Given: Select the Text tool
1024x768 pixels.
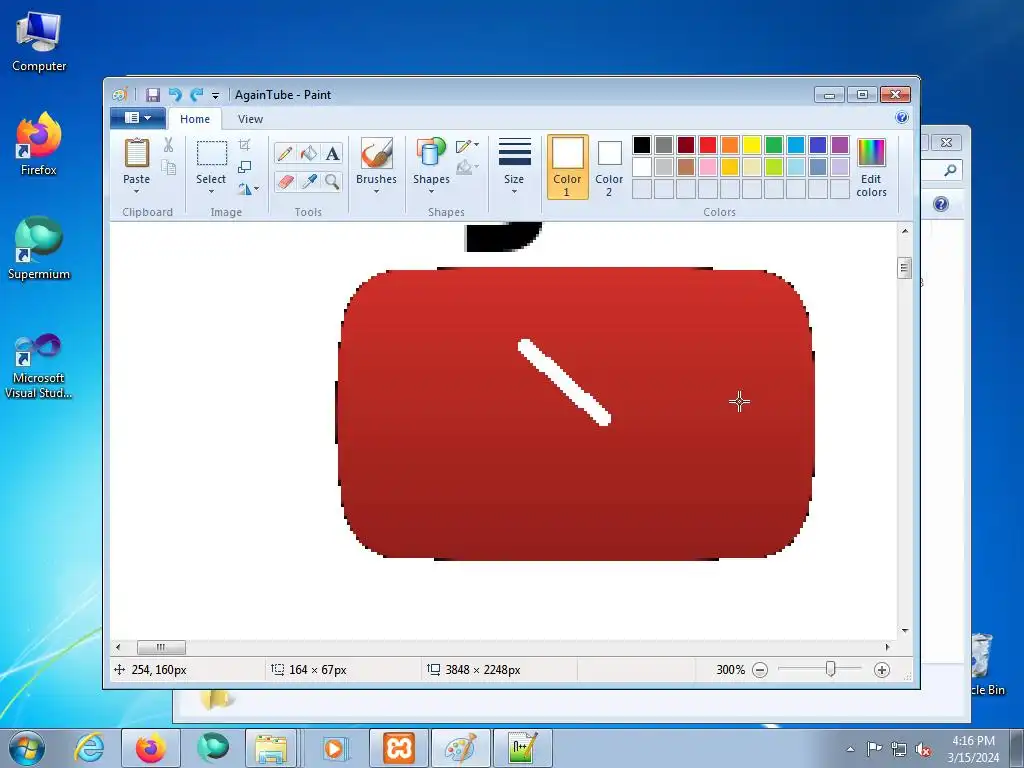Looking at the screenshot, I should (x=332, y=153).
